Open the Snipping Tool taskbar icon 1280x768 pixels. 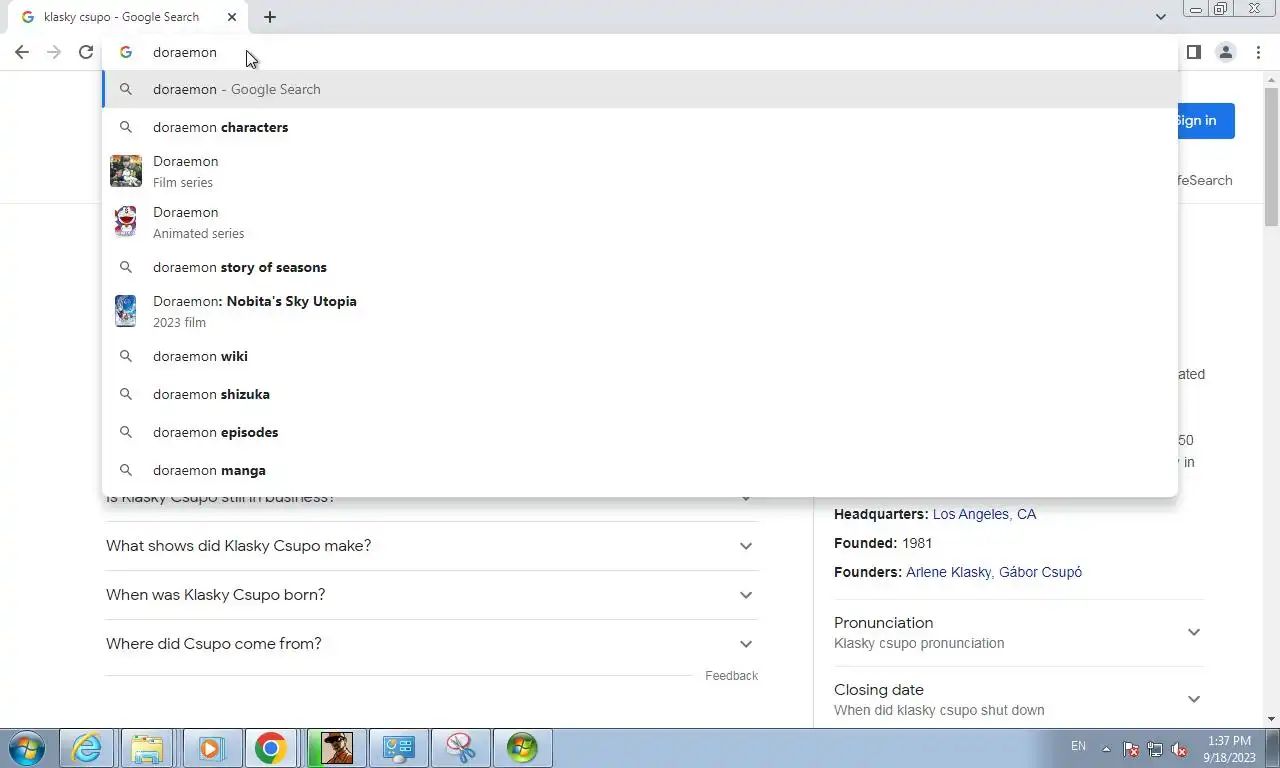(460, 748)
